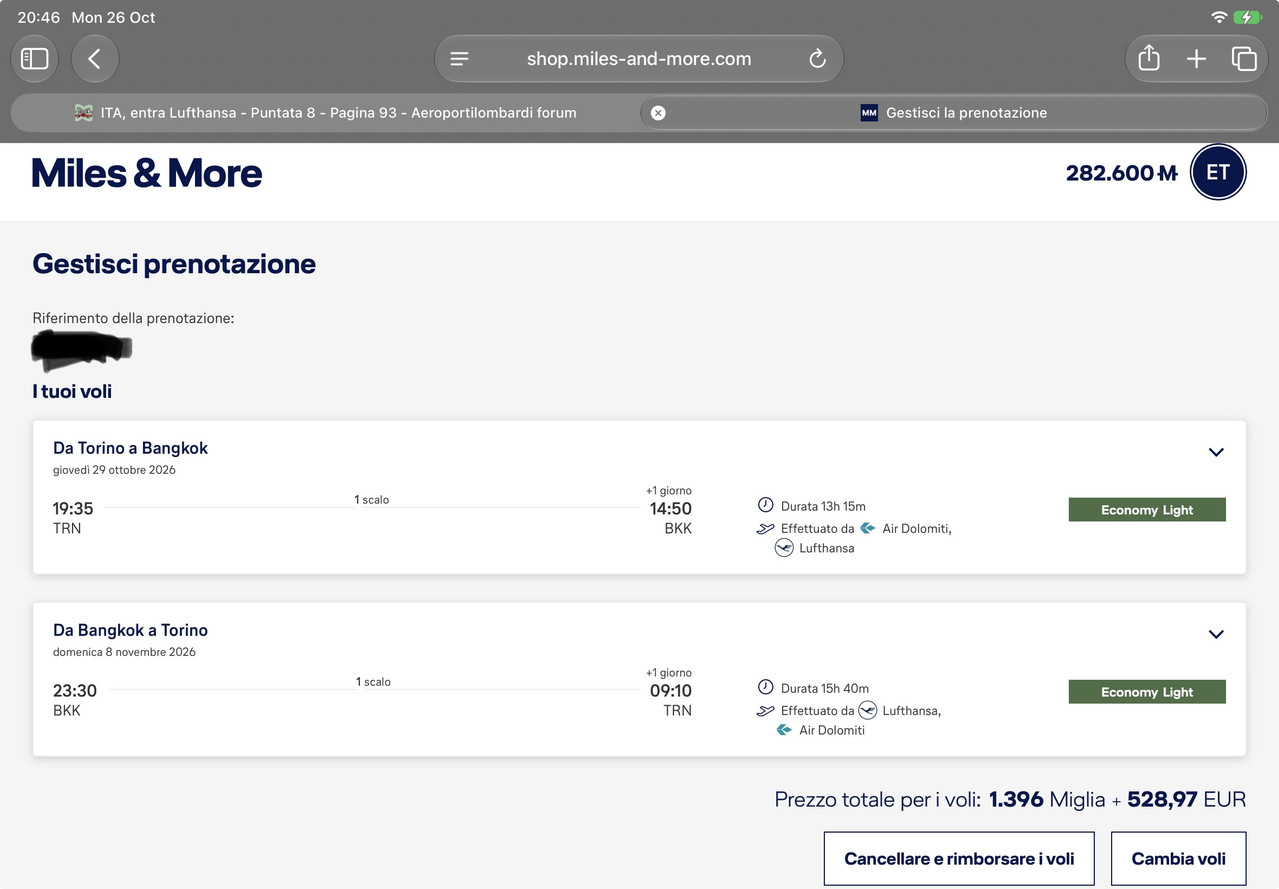Expand the Bangkok to Torino flight details
The width and height of the screenshot is (1279, 889).
[x=1216, y=634]
